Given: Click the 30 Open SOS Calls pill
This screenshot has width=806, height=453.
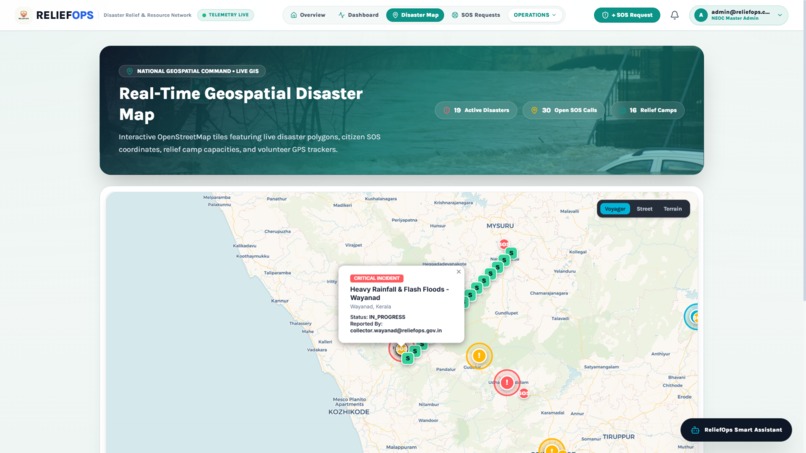Looking at the screenshot, I should point(564,110).
